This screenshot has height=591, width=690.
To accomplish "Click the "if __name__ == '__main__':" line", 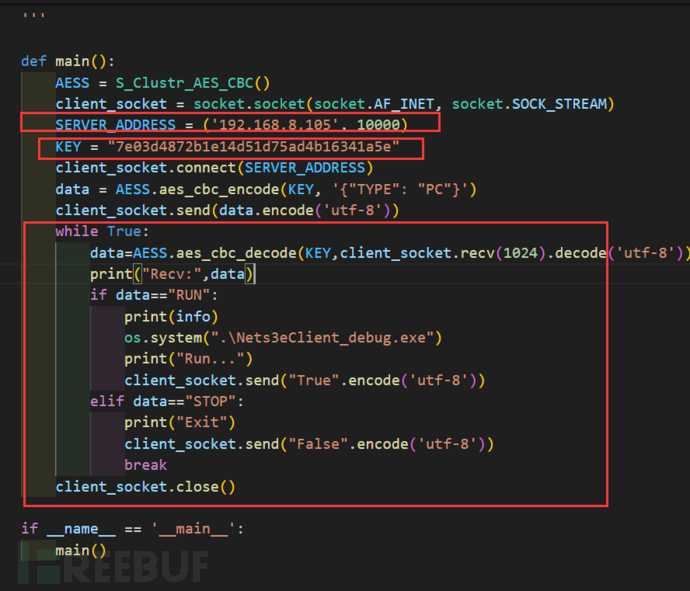I will click(132, 529).
